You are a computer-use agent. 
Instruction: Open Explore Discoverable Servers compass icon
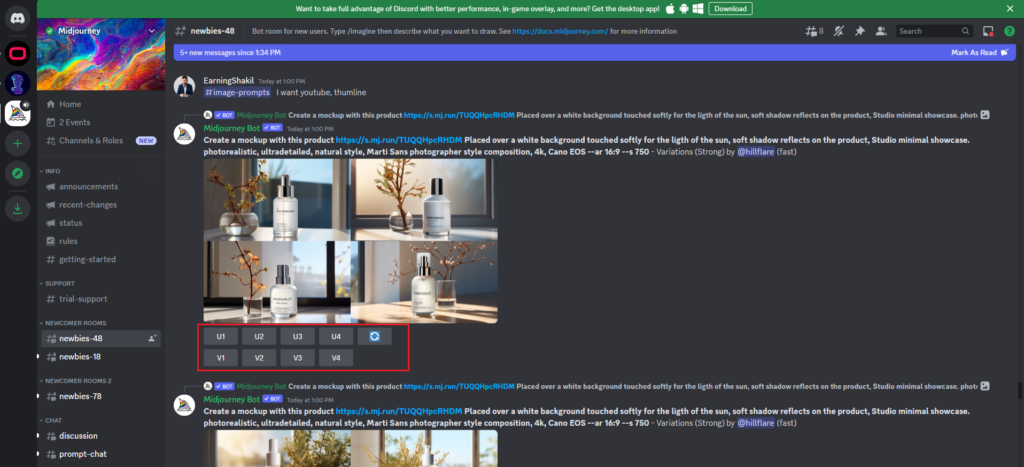pyautogui.click(x=18, y=174)
